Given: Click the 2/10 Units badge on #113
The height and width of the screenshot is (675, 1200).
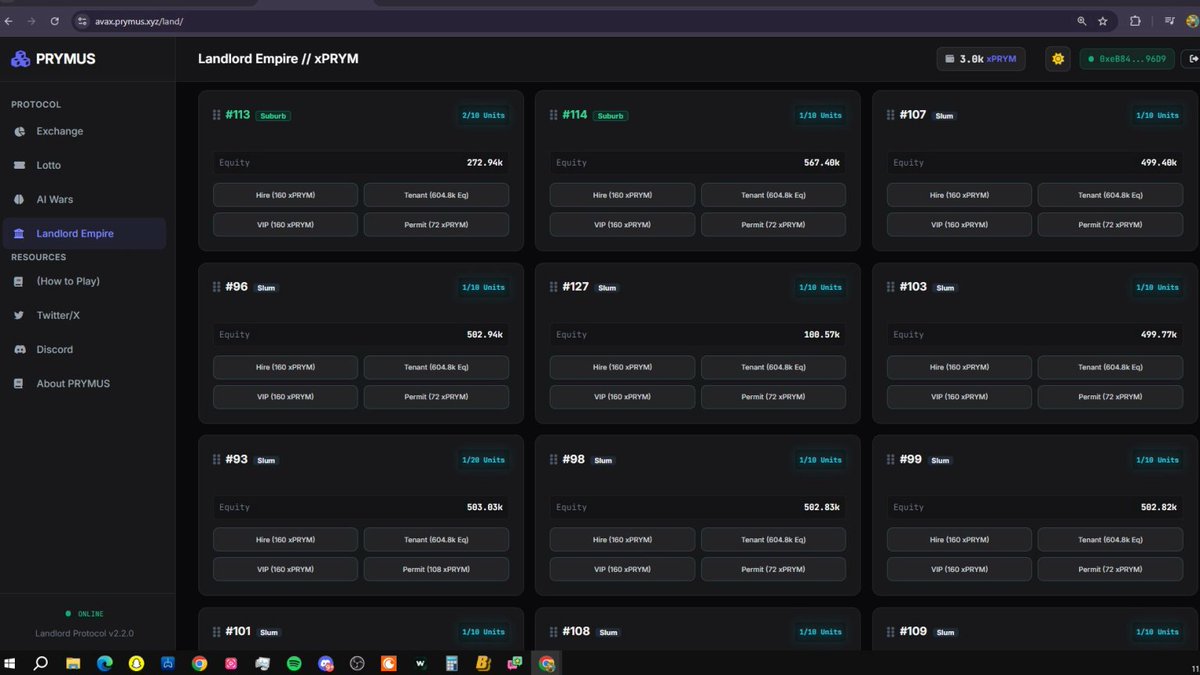Looking at the screenshot, I should (x=483, y=115).
